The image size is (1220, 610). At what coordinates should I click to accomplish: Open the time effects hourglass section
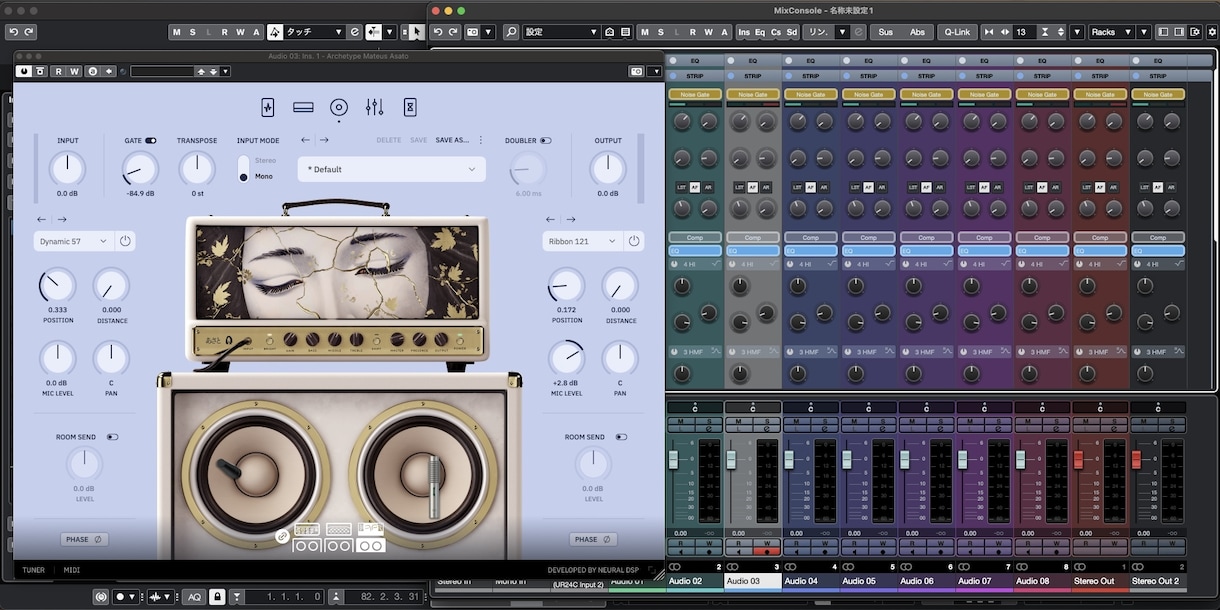[410, 107]
